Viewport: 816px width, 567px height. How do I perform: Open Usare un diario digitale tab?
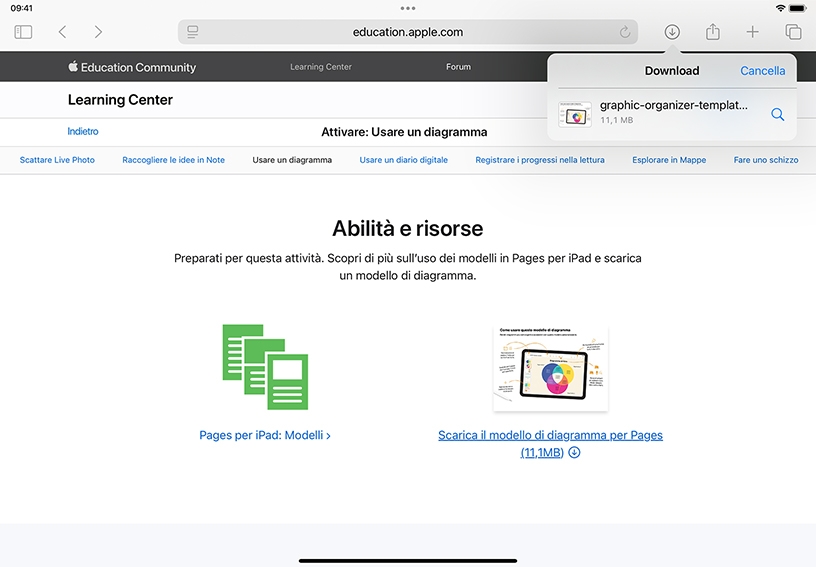point(403,160)
